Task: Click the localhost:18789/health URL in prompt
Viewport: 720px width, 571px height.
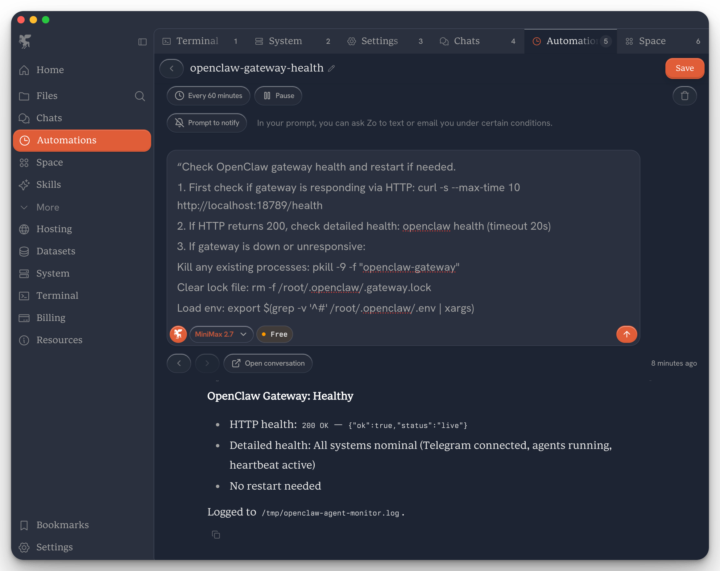Action: (x=250, y=206)
